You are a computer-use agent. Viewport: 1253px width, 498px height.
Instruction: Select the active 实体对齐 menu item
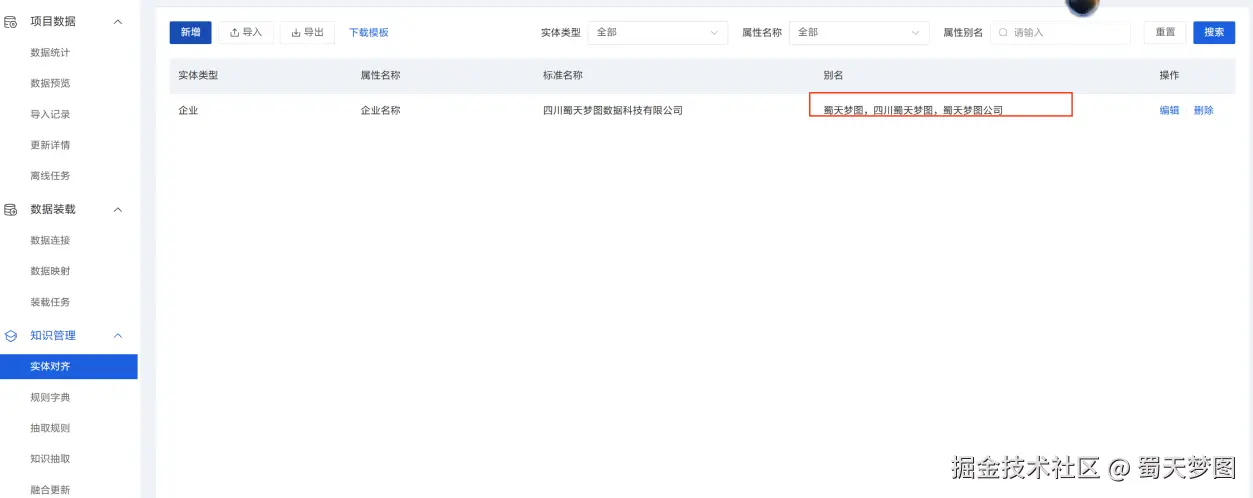(69, 367)
